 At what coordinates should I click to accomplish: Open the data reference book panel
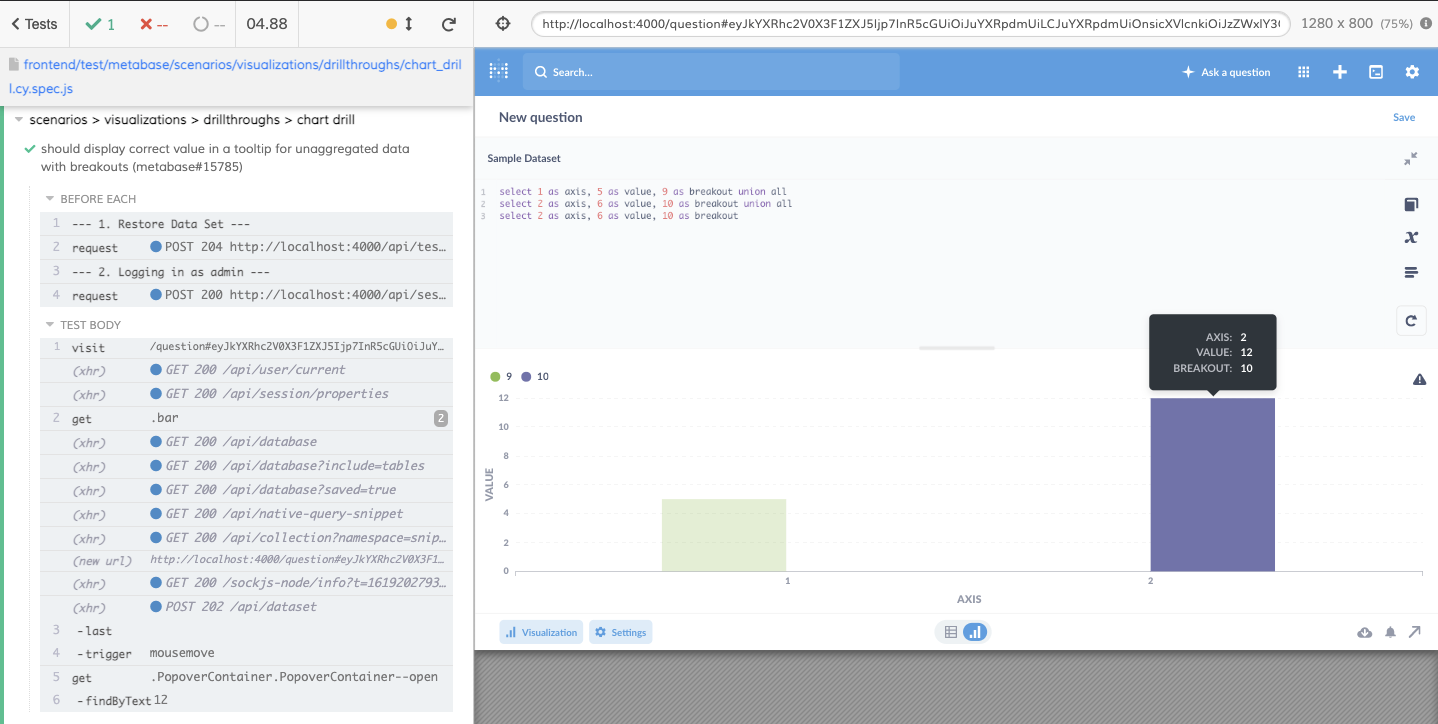coord(1411,204)
